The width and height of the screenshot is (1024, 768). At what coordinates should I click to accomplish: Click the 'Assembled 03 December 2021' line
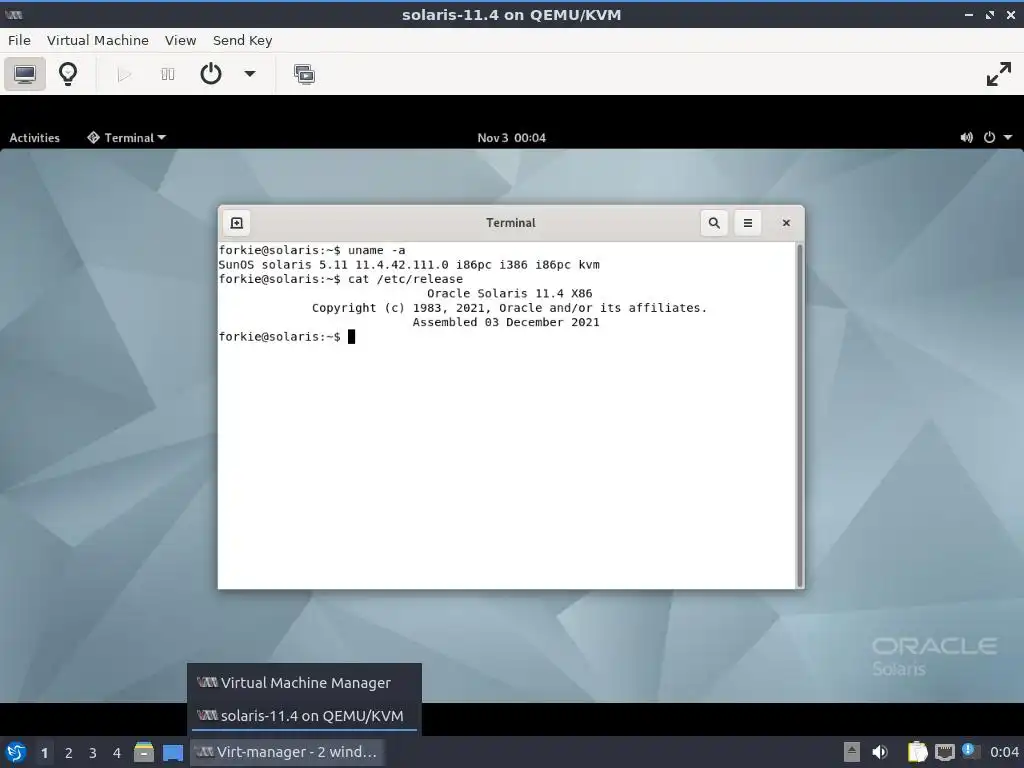pyautogui.click(x=505, y=322)
